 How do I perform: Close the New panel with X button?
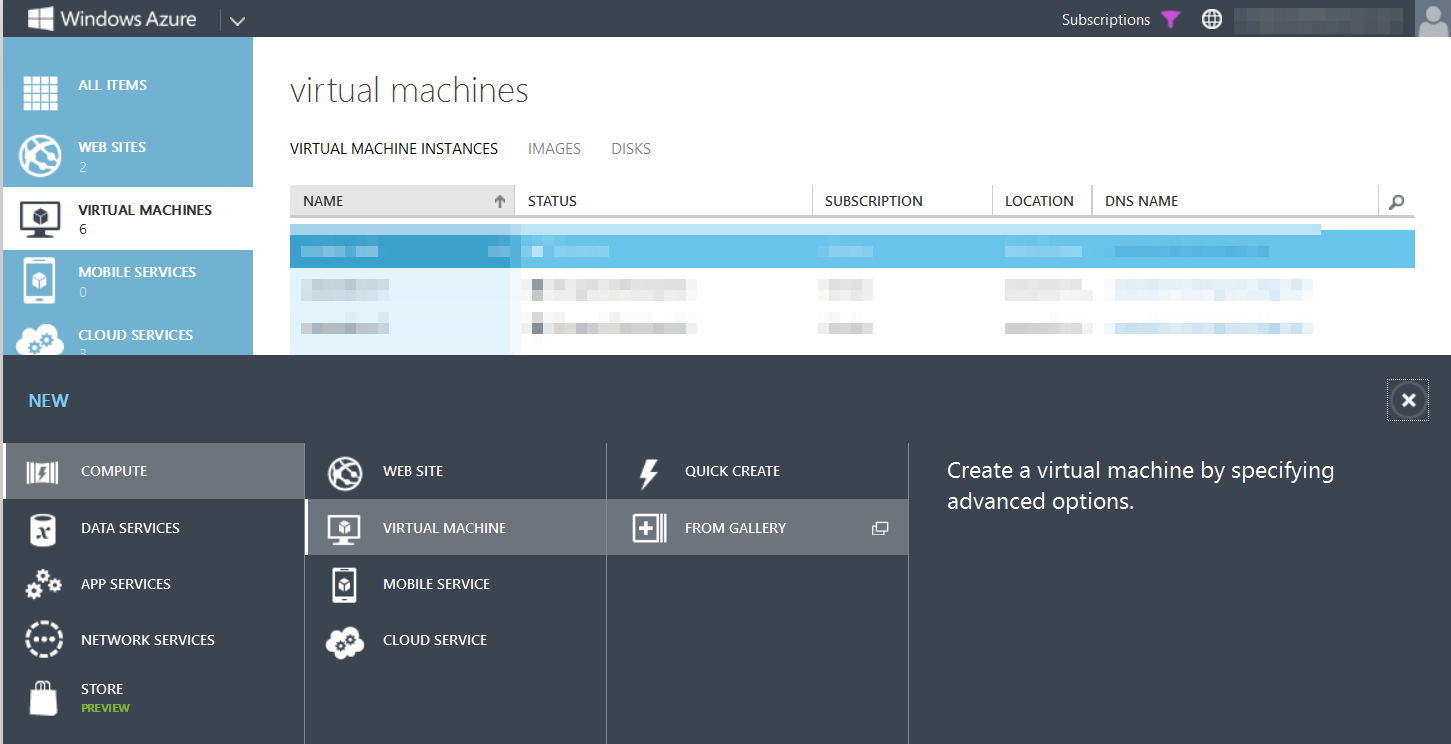pyautogui.click(x=1408, y=401)
